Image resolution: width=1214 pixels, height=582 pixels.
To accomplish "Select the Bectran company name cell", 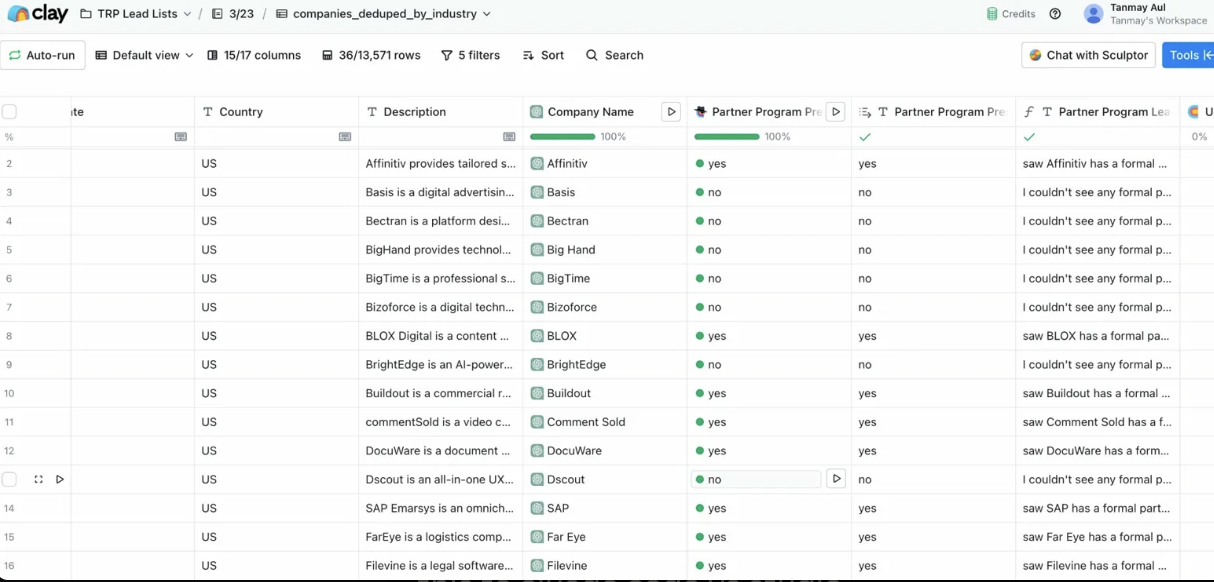I will (x=604, y=221).
